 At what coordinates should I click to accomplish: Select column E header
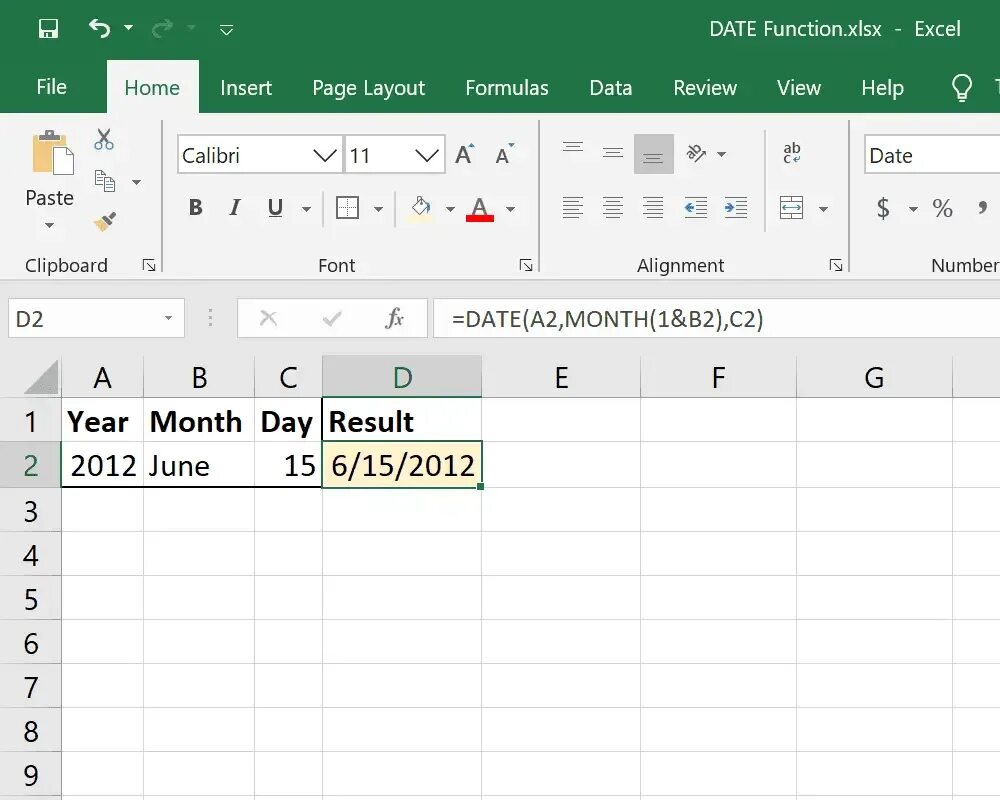click(561, 377)
